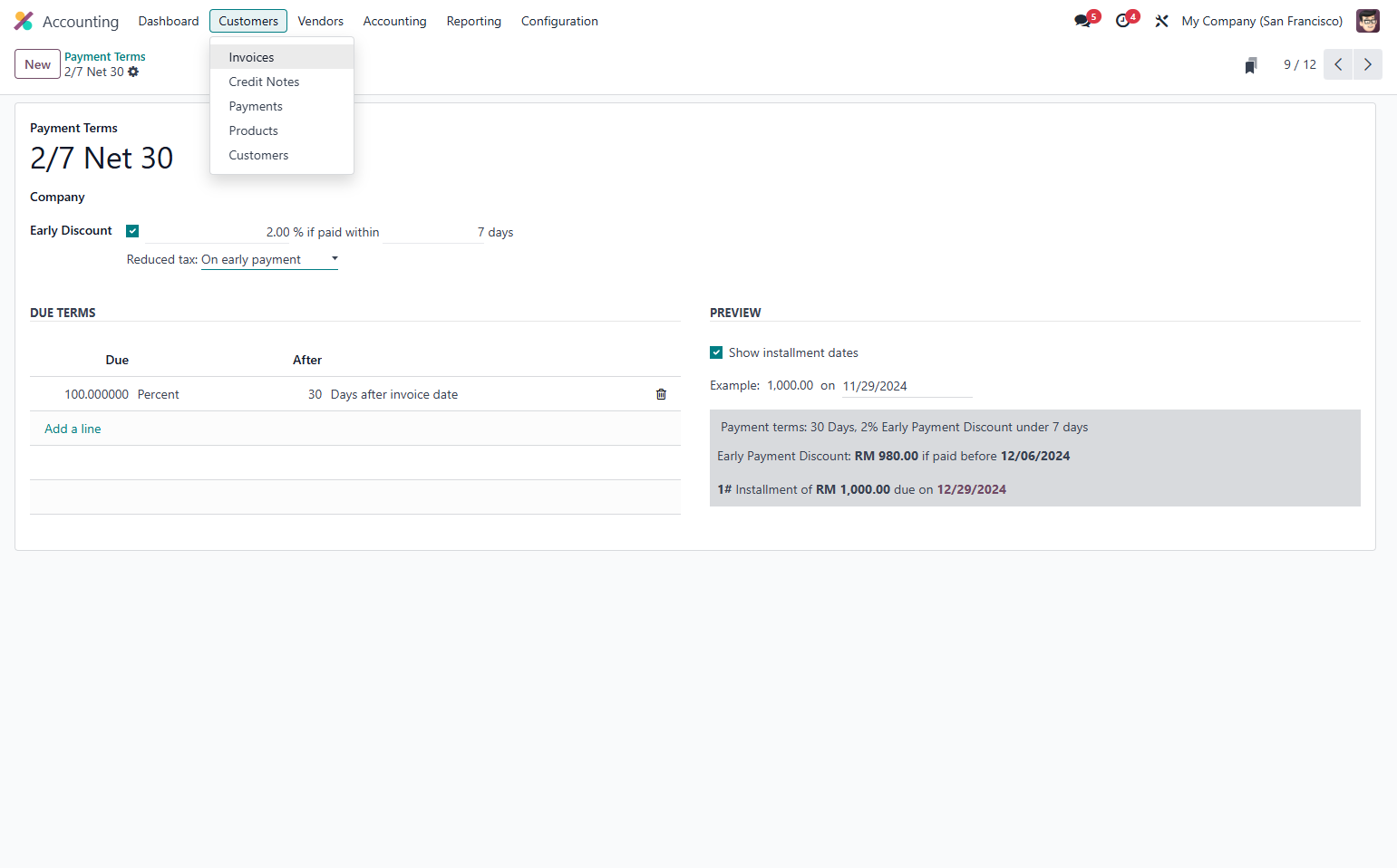Select Credit Notes menu entry
Image resolution: width=1397 pixels, height=868 pixels.
click(282, 82)
